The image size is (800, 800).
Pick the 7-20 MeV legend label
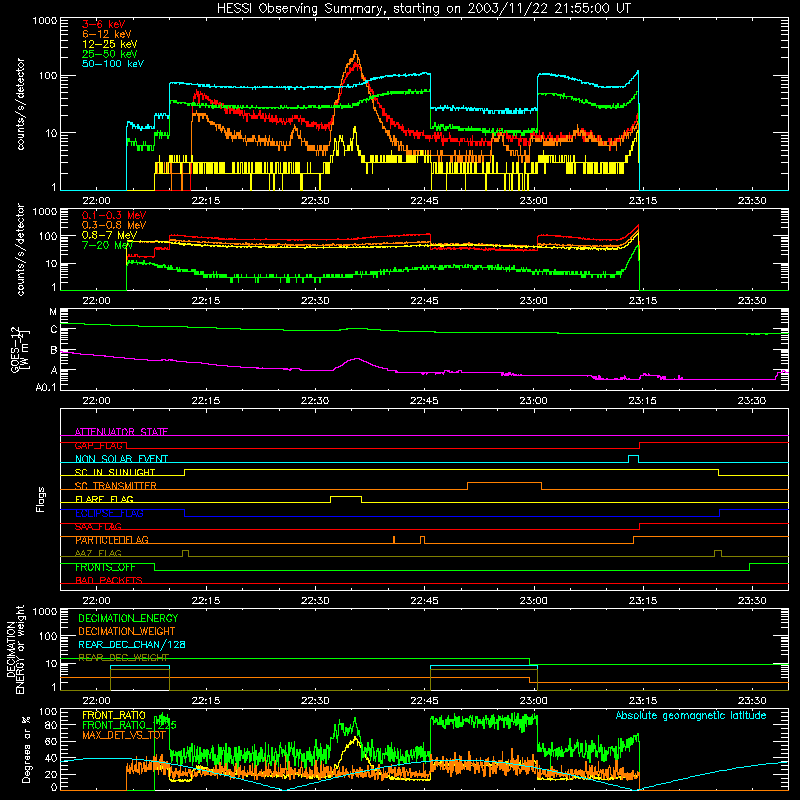click(108, 245)
